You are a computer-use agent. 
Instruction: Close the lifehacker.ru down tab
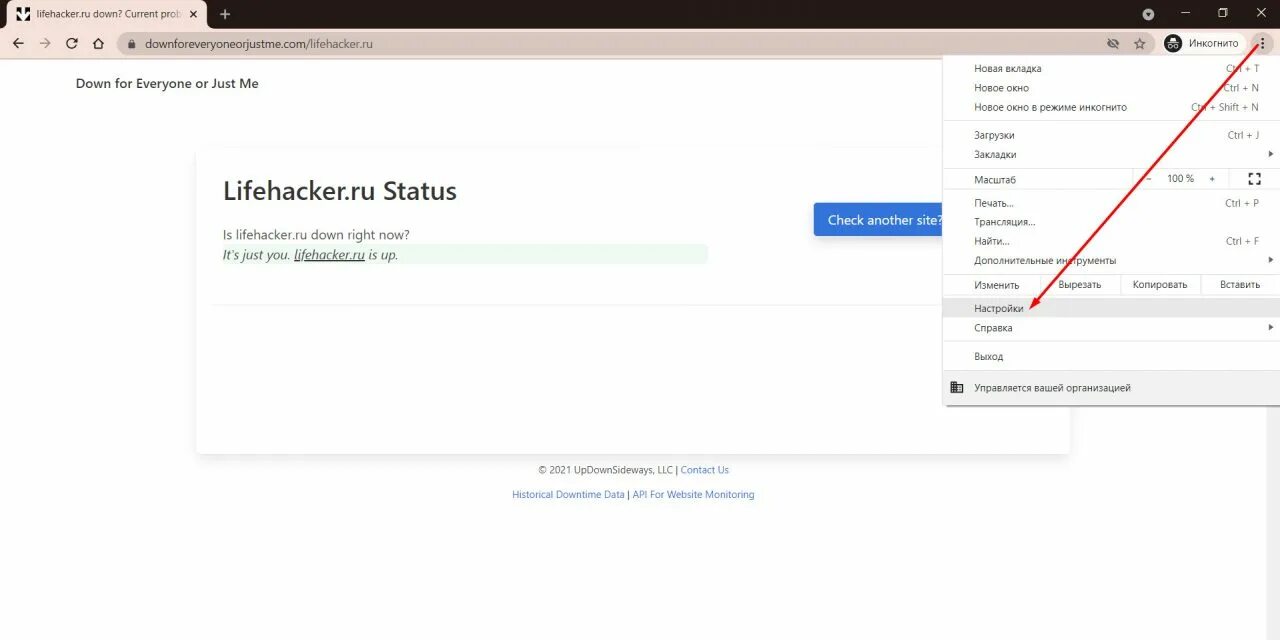coord(194,14)
